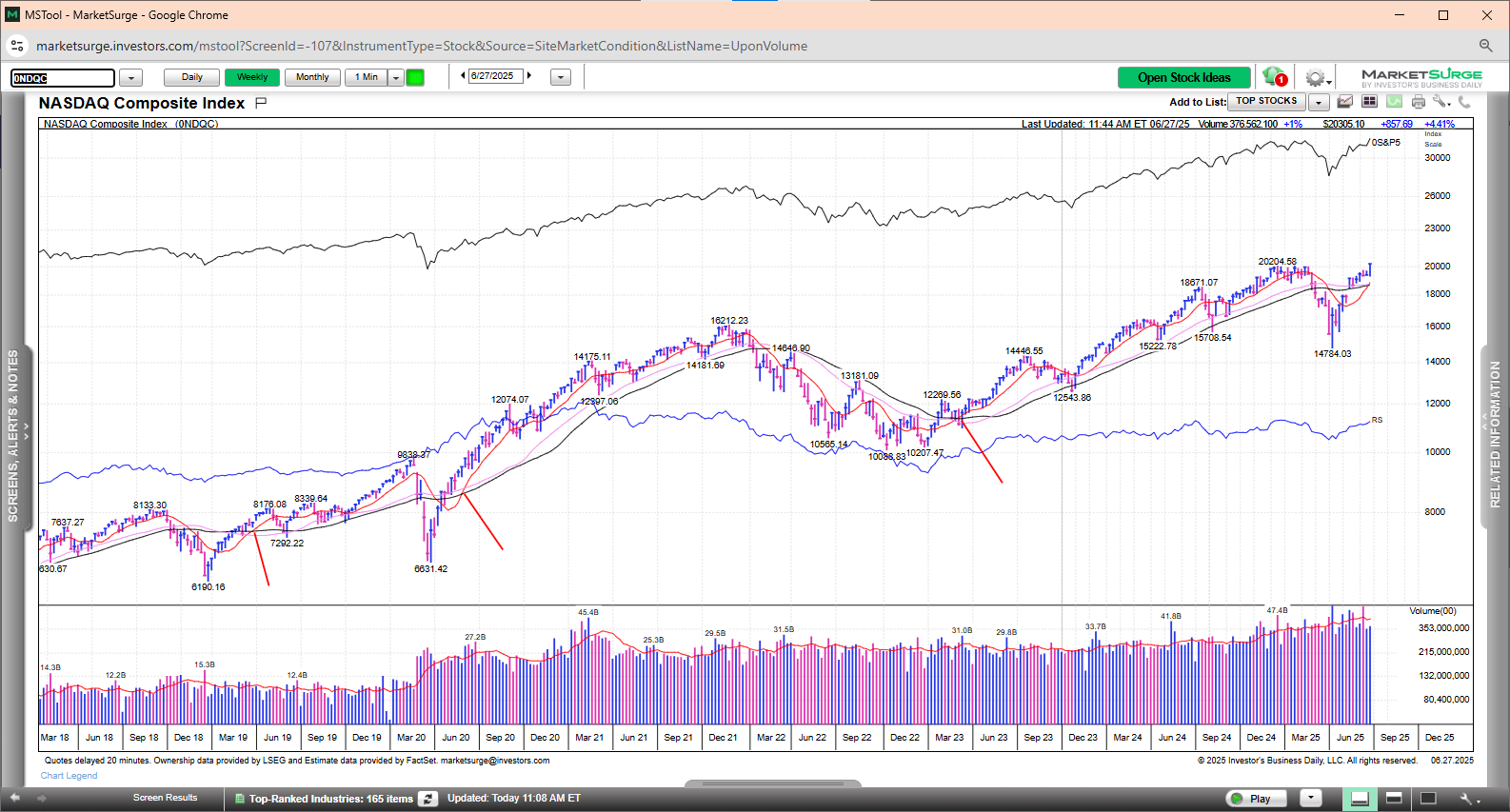Click the 18671.07 price label
Viewport: 1510px width, 812px height.
1199,283
